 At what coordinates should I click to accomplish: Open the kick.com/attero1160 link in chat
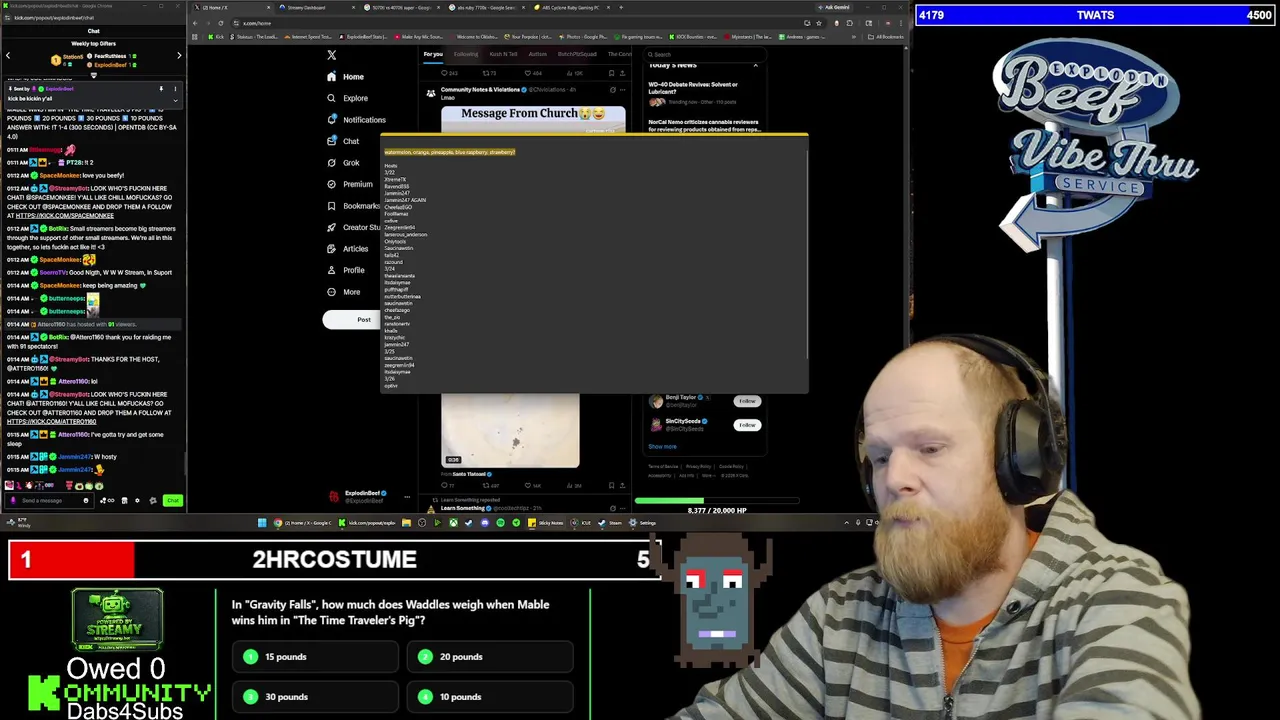(51, 422)
